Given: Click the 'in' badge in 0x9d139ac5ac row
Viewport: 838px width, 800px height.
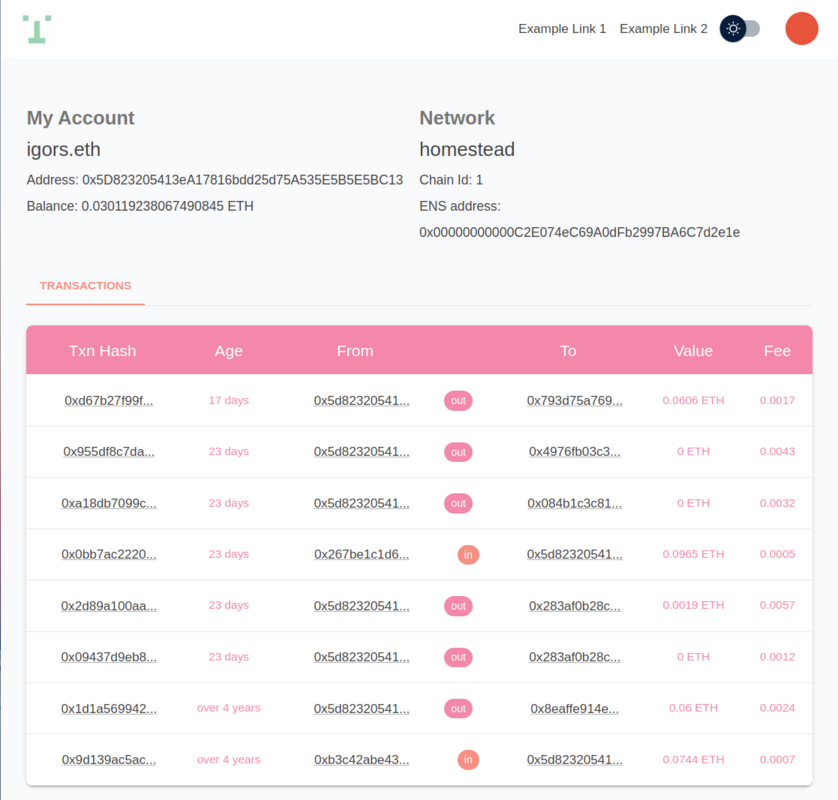Looking at the screenshot, I should coord(468,760).
